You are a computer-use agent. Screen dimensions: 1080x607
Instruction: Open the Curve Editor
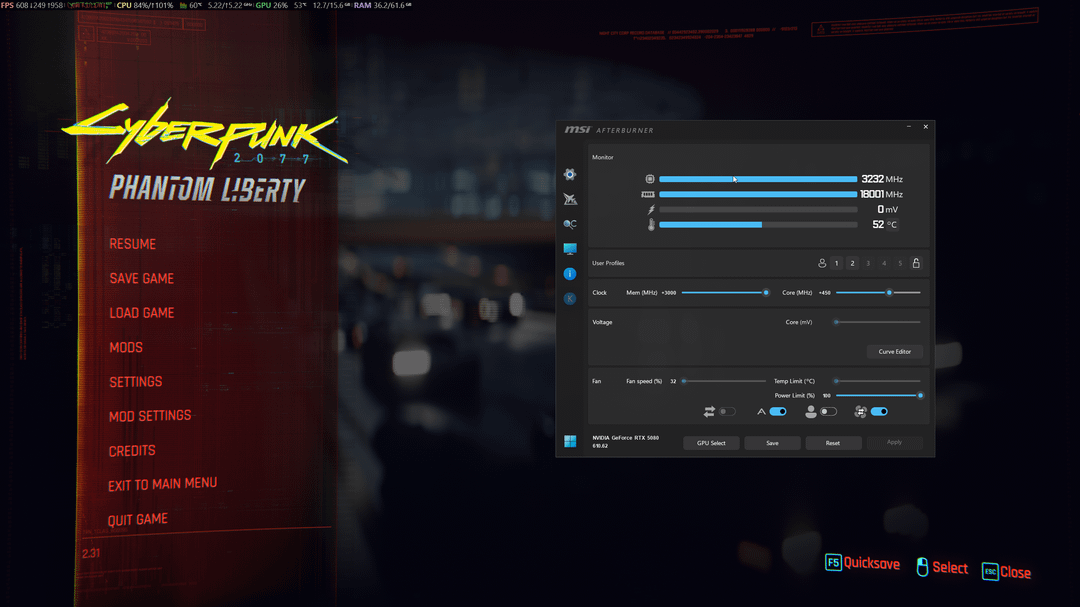pos(894,351)
